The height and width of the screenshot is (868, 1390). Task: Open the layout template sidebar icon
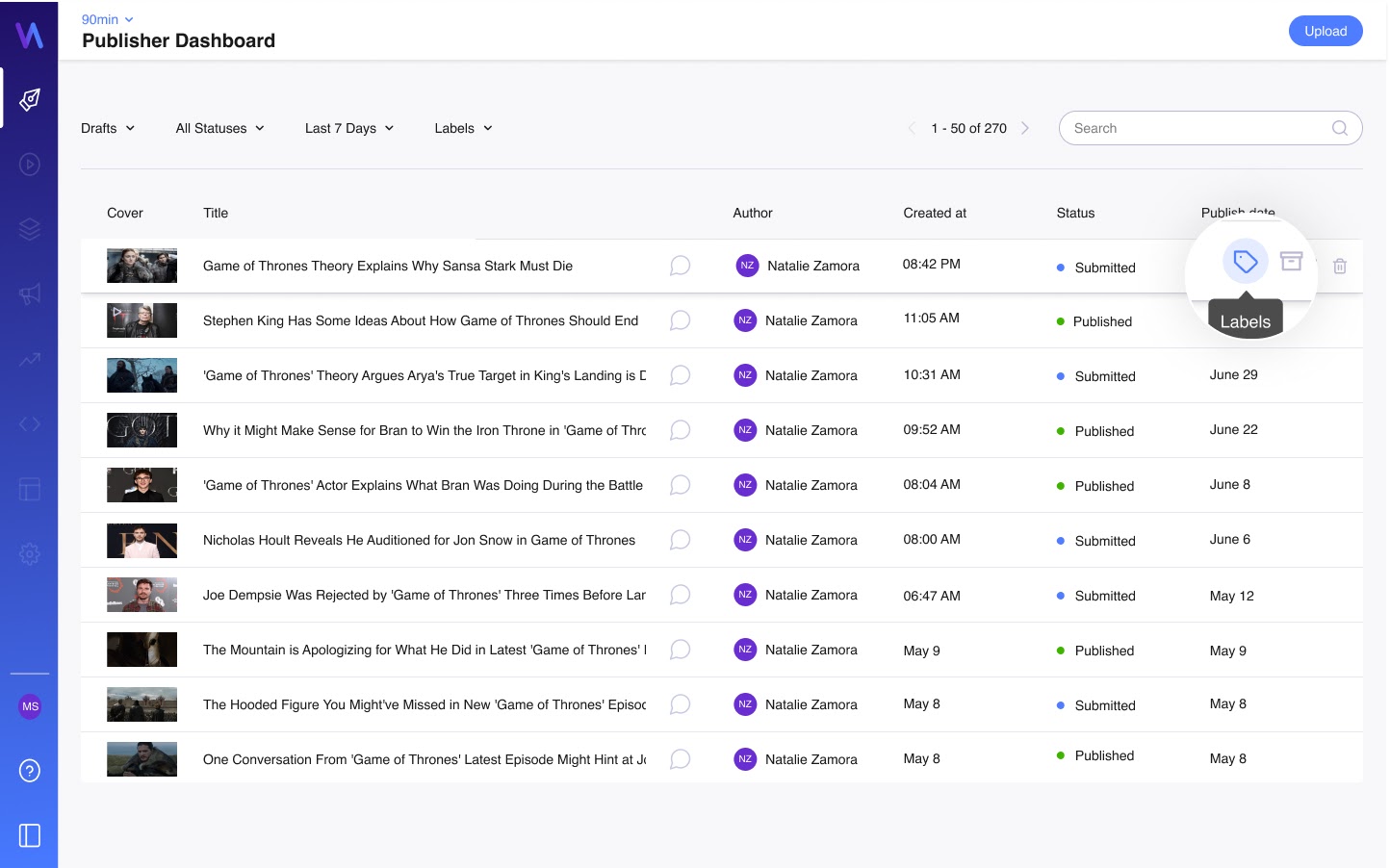pos(30,489)
